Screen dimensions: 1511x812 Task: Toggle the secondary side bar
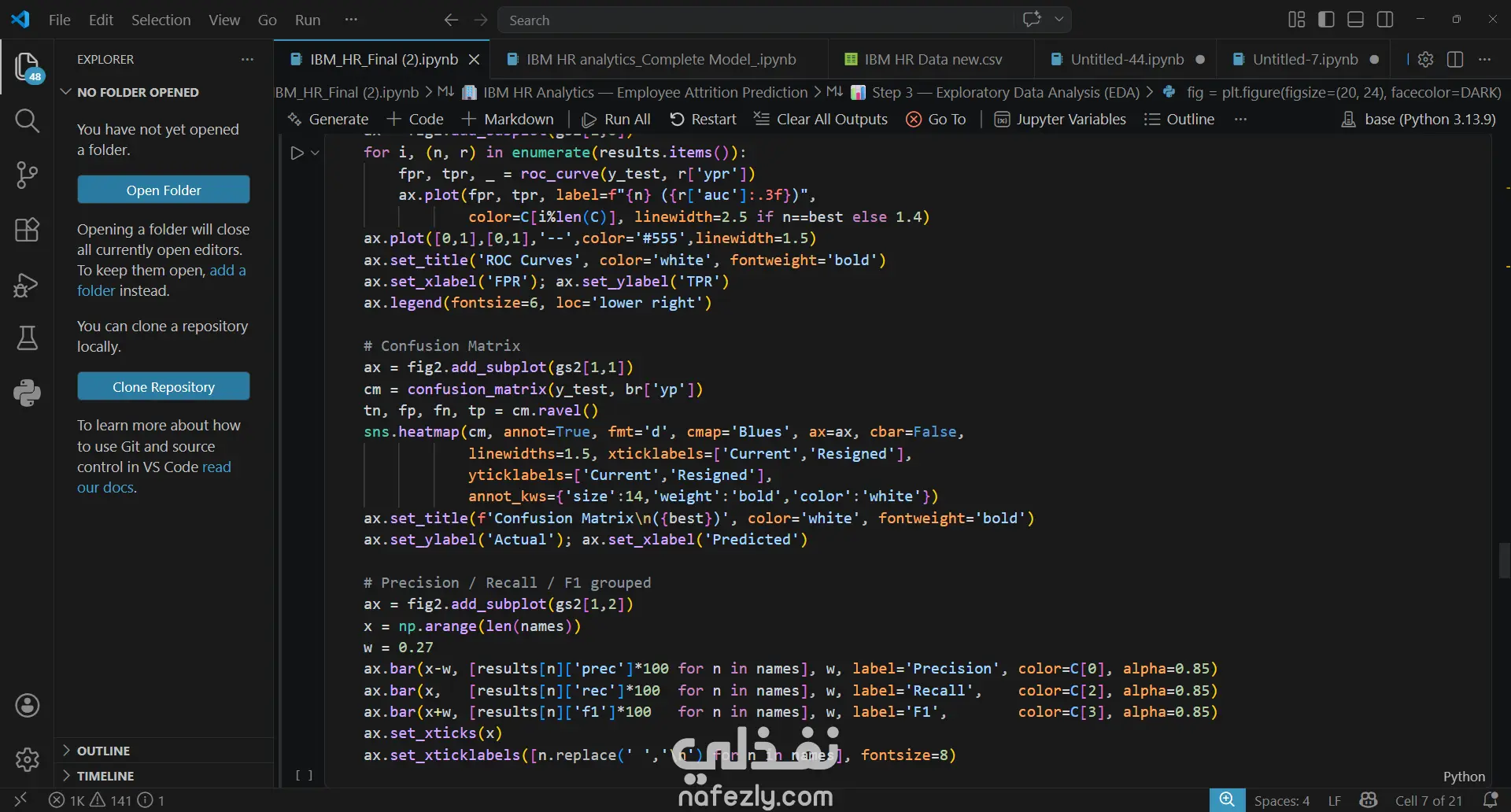[1385, 20]
